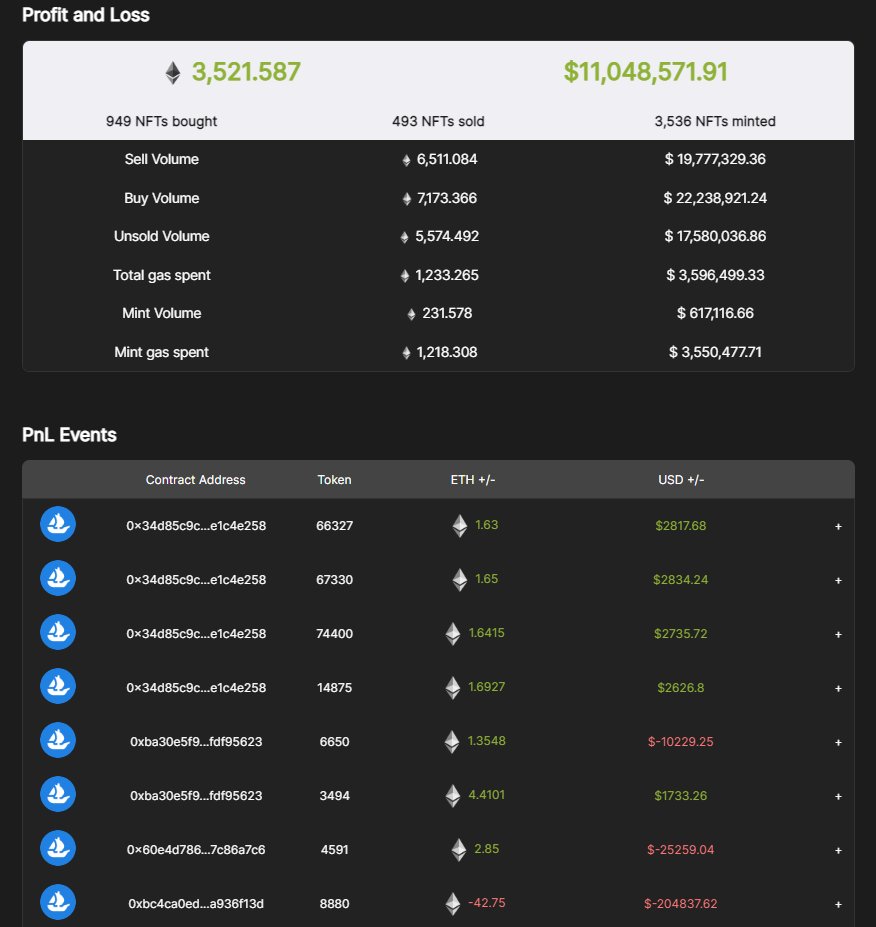Click the Mint gas spent label
Screen dimensions: 876x927
(x=161, y=352)
